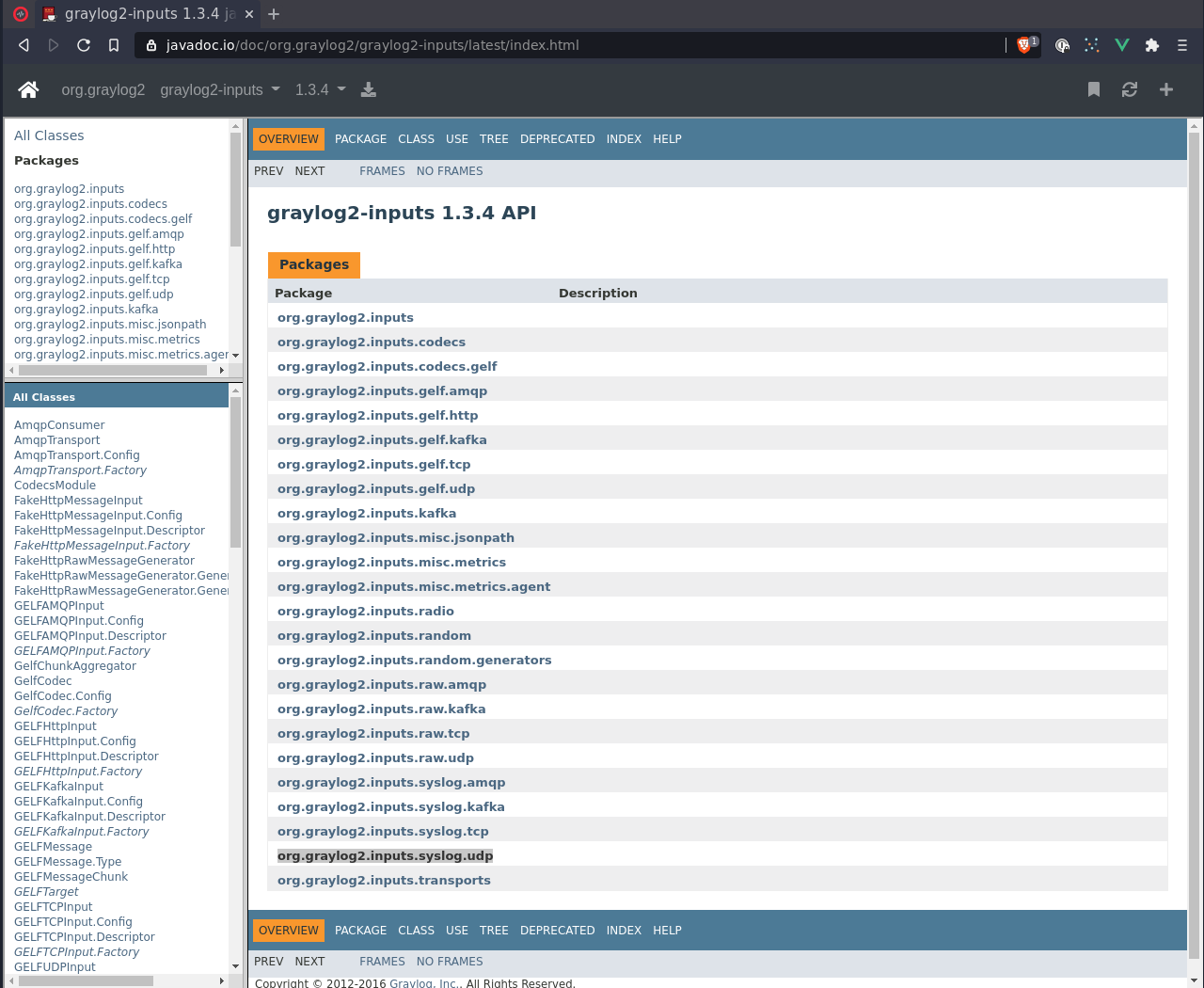Click top FRAMES link
The height and width of the screenshot is (988, 1204).
pyautogui.click(x=382, y=171)
